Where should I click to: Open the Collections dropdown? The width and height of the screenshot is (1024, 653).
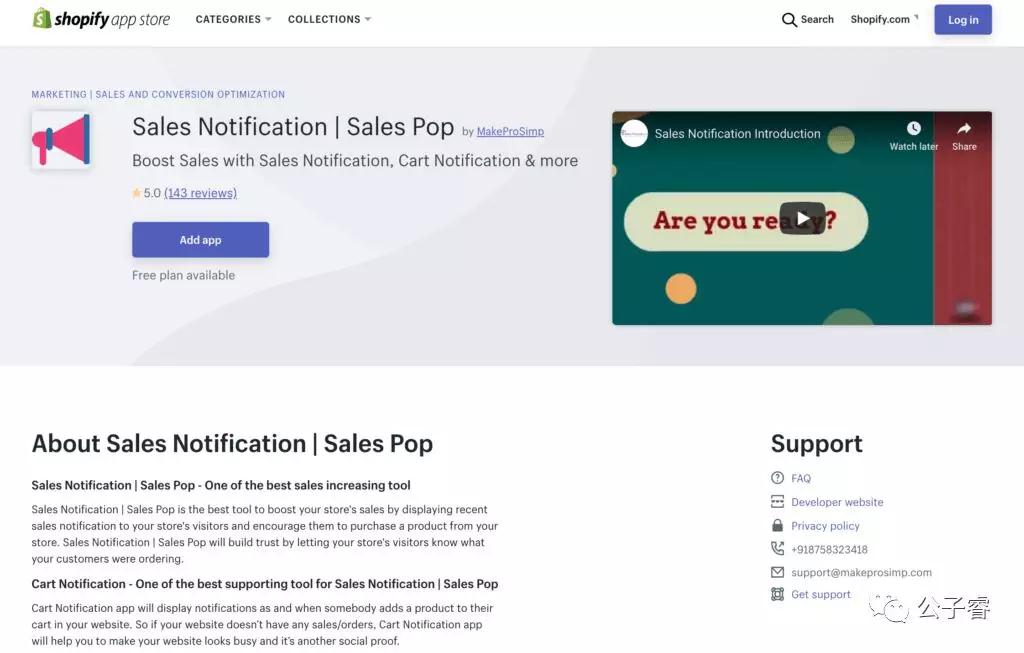tap(329, 19)
